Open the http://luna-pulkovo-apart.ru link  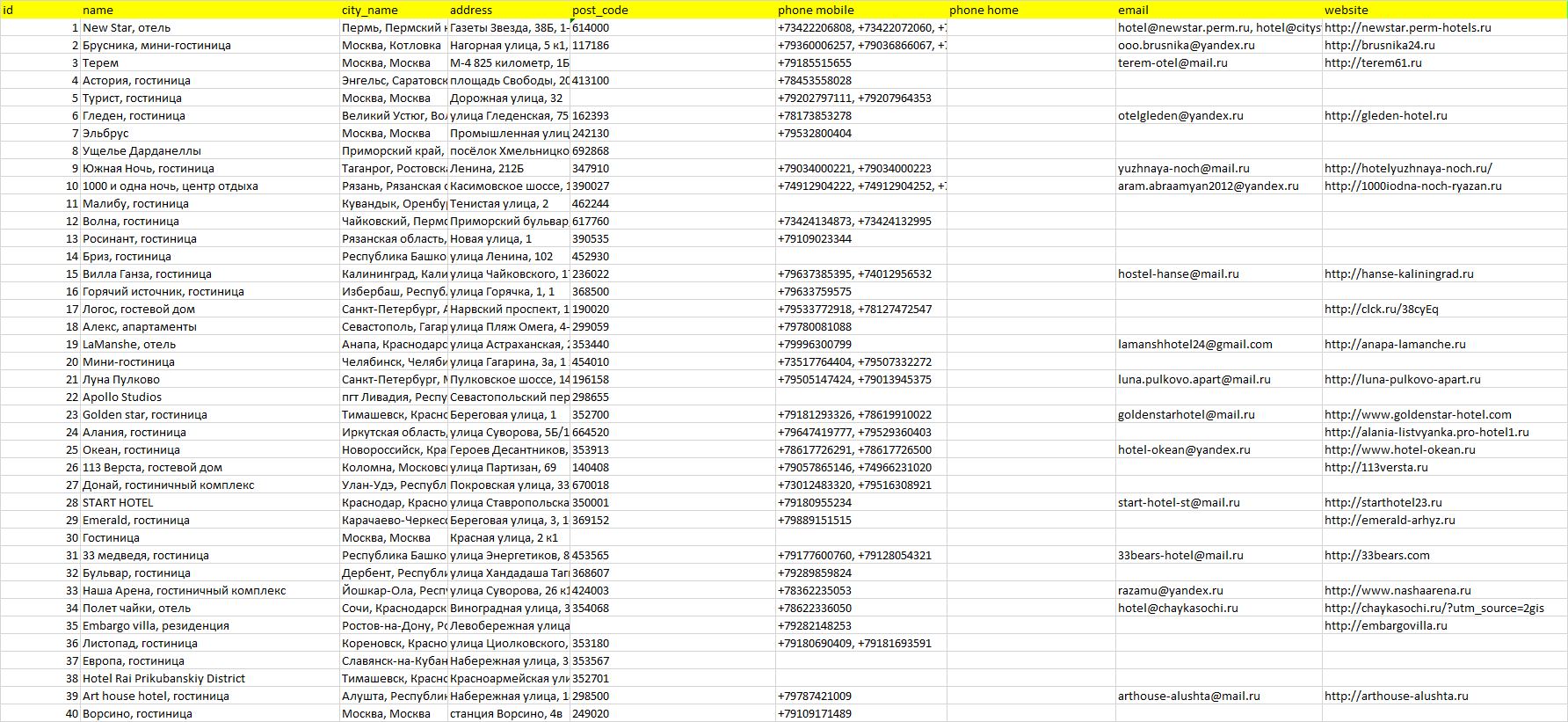pyautogui.click(x=1402, y=379)
